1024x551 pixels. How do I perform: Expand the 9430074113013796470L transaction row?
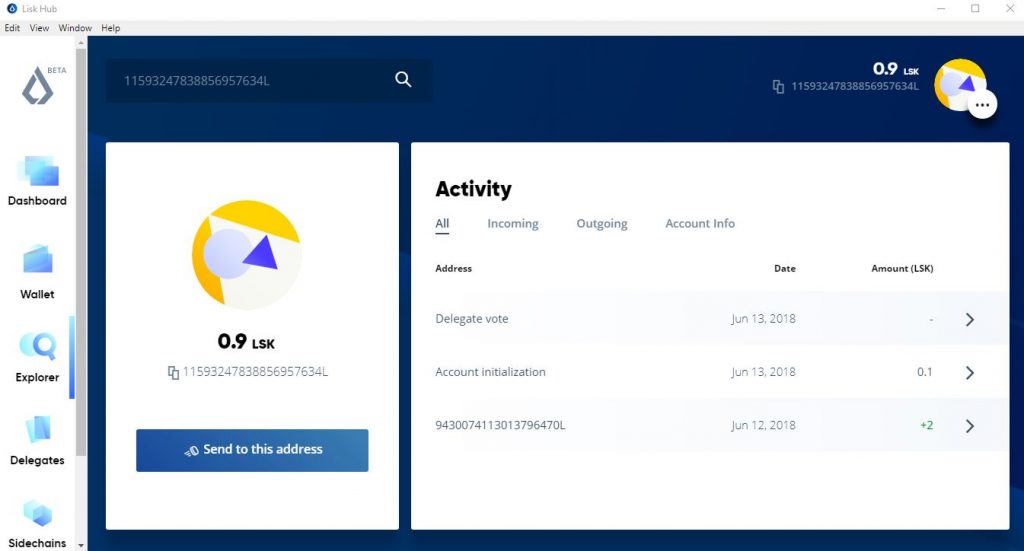[970, 426]
